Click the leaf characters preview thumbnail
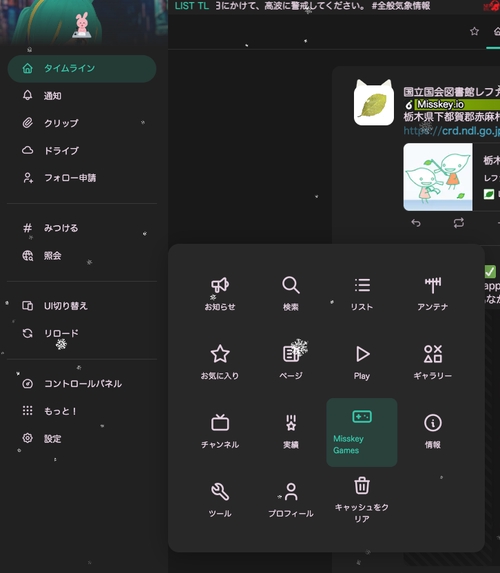Image resolution: width=500 pixels, height=573 pixels. (x=438, y=177)
